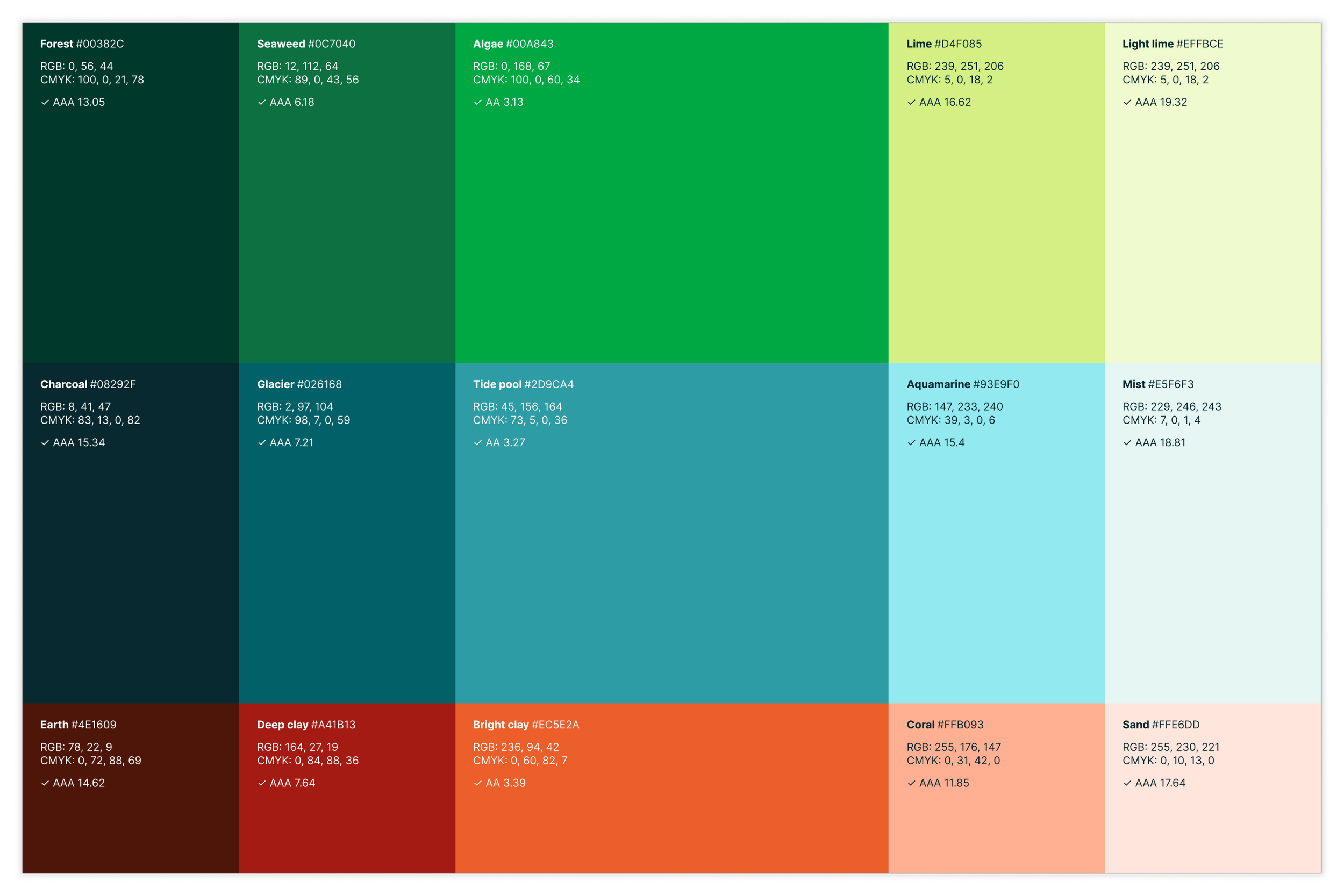1344x896 pixels.
Task: Click the Earth #4E1609 swatch
Action: tap(130, 829)
